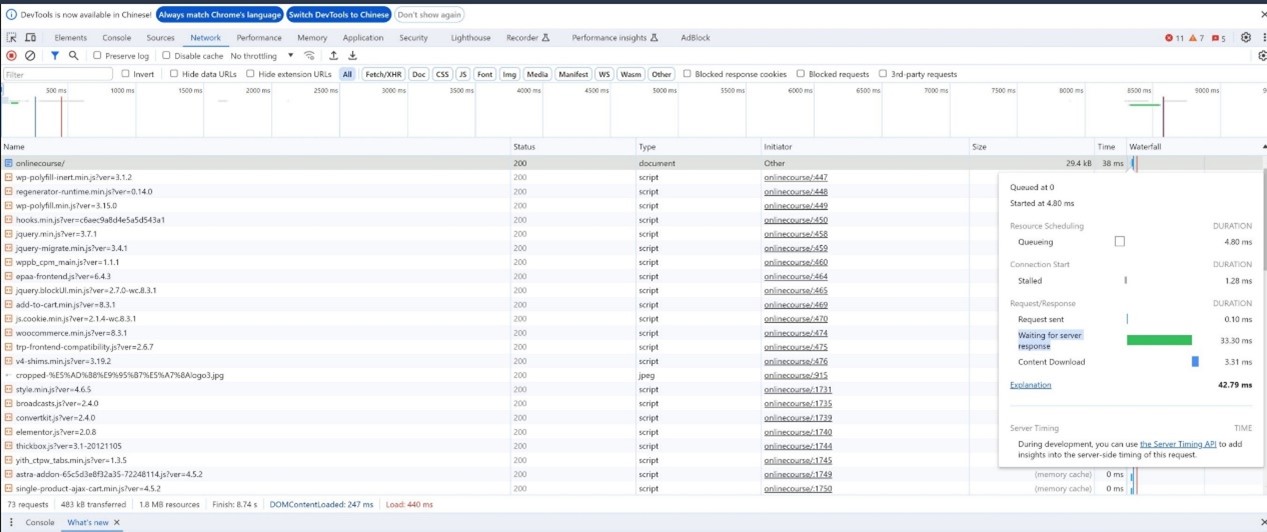Open the Lighthouse tab
Image resolution: width=1267 pixels, height=532 pixels.
coord(471,38)
